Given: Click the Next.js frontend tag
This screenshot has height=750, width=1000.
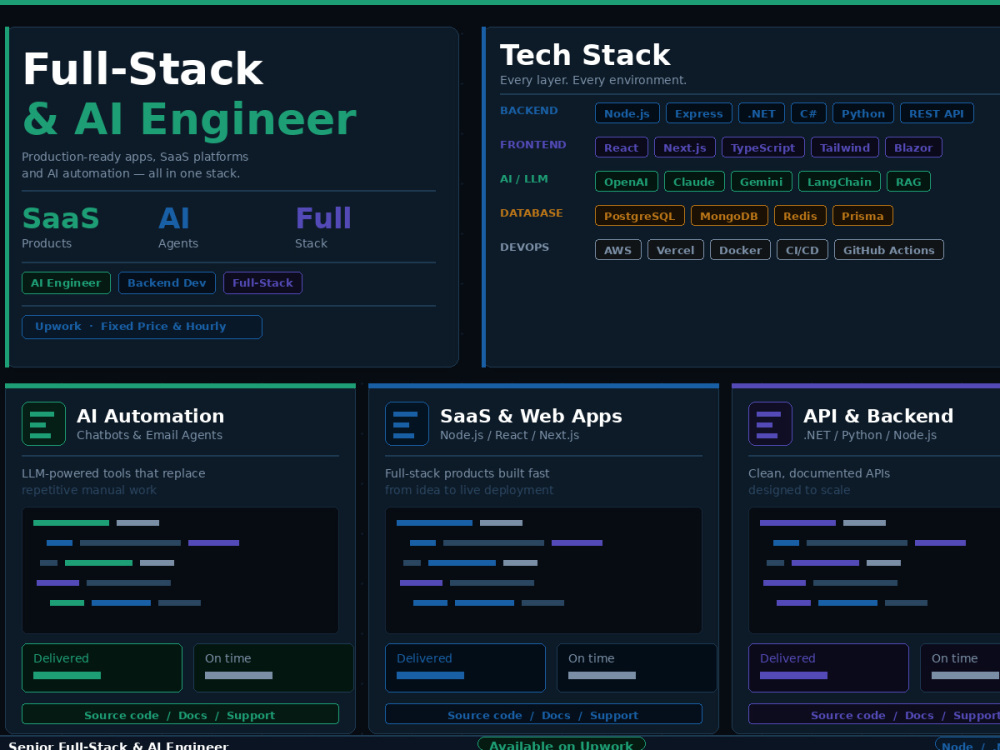Looking at the screenshot, I should 685,147.
